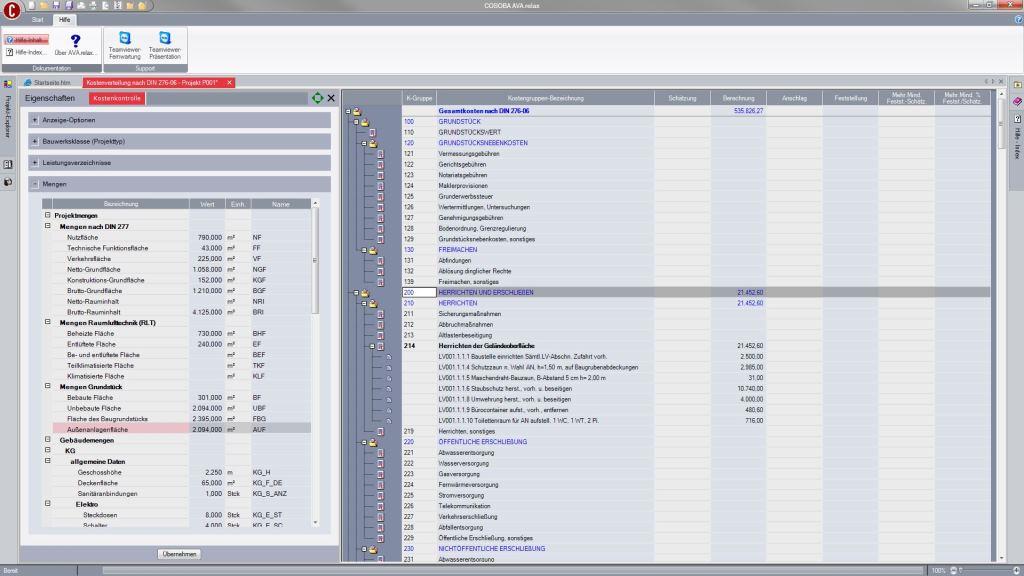Expand the Bauwerksklasse (Projekttyp) section
This screenshot has height=576, width=1024.
[x=35, y=141]
